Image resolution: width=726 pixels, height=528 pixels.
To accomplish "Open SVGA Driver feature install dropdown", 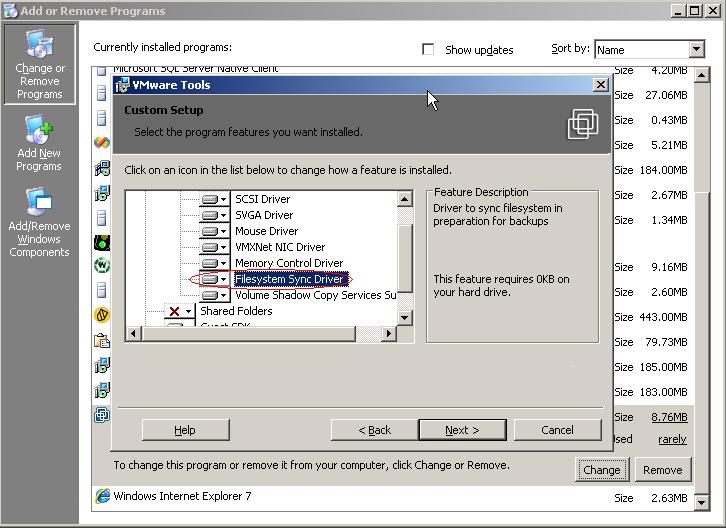I will pyautogui.click(x=215, y=215).
